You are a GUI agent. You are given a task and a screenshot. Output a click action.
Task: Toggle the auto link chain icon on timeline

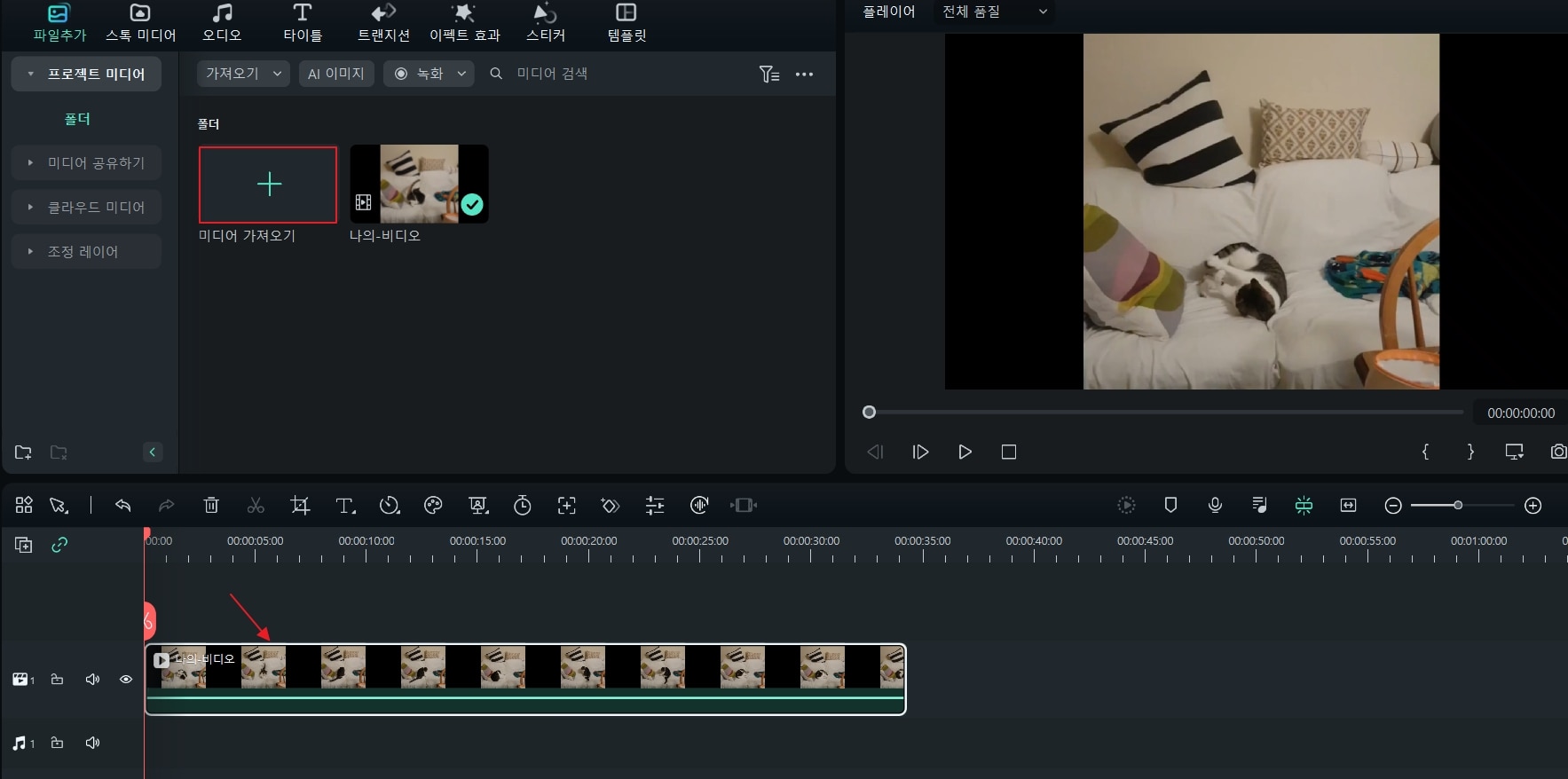(59, 545)
